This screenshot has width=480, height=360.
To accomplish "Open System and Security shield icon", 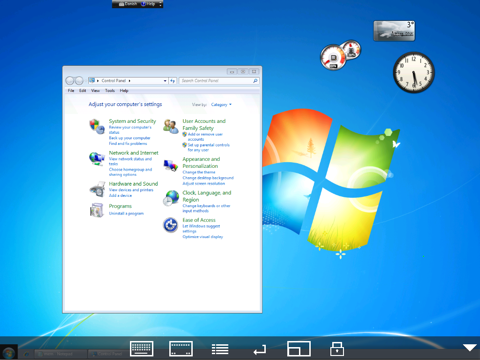I will [97, 127].
